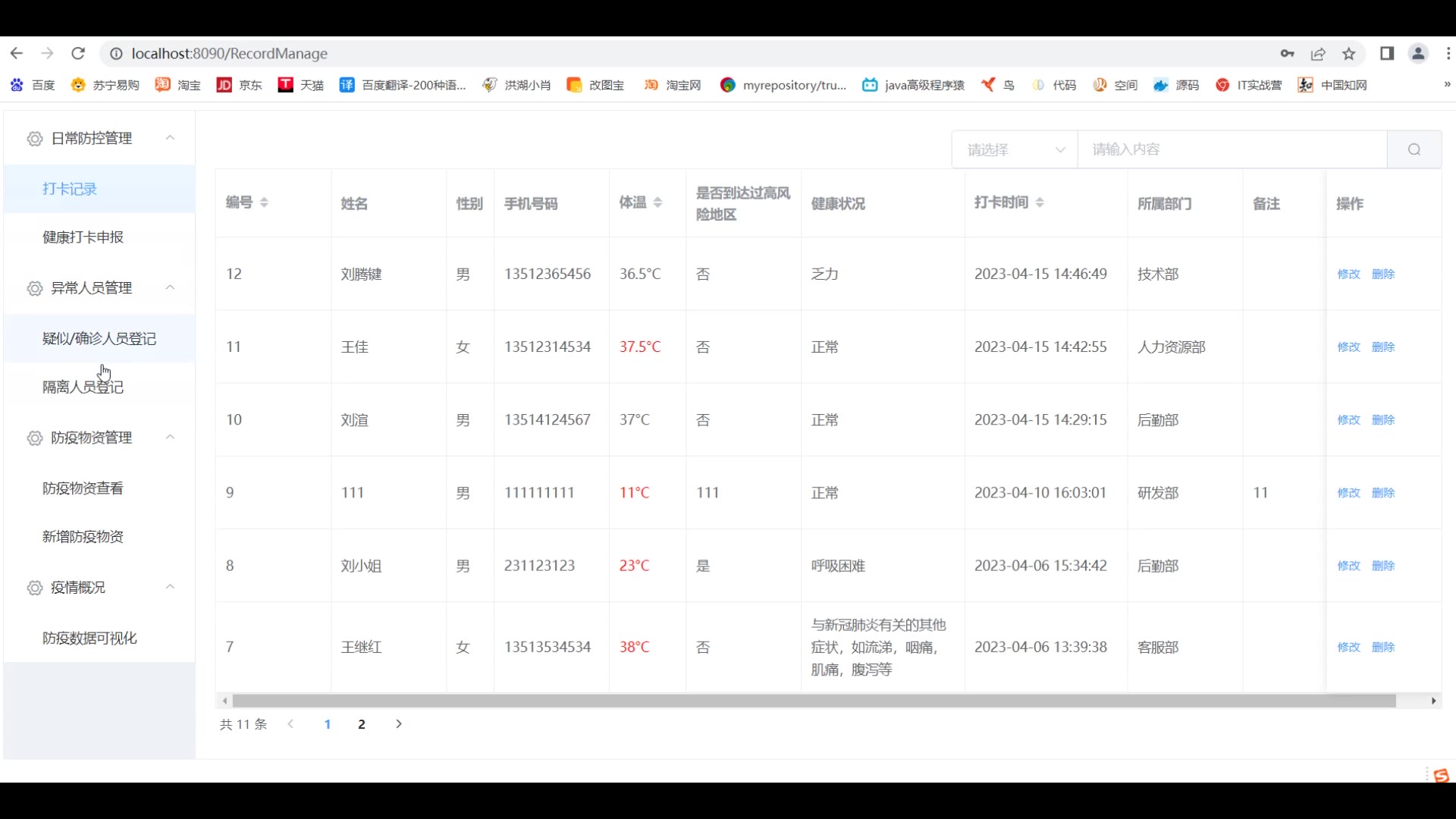Open 健康打卡申报 menu item

coord(83,237)
